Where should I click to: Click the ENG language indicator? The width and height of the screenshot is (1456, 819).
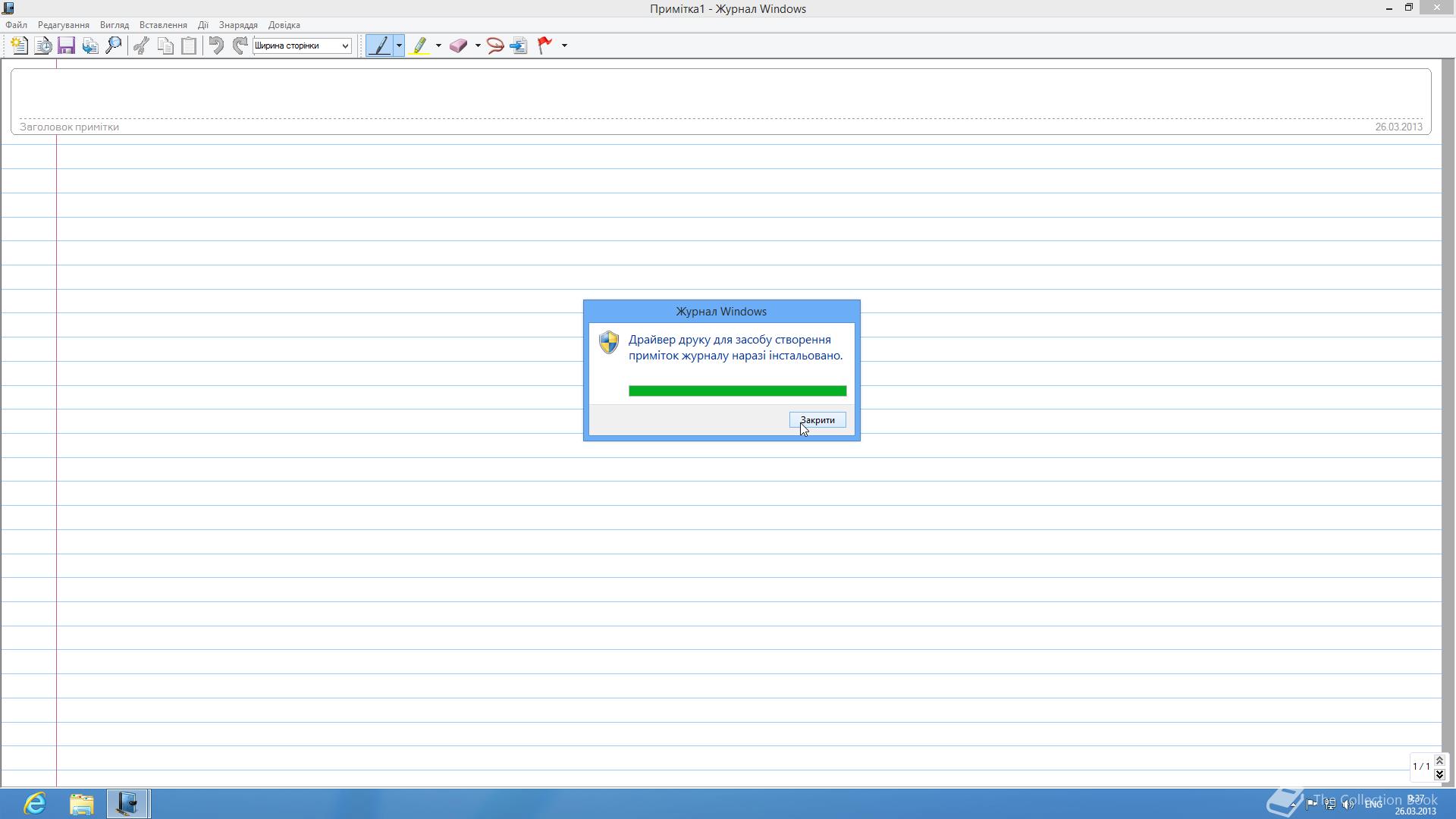[1373, 804]
